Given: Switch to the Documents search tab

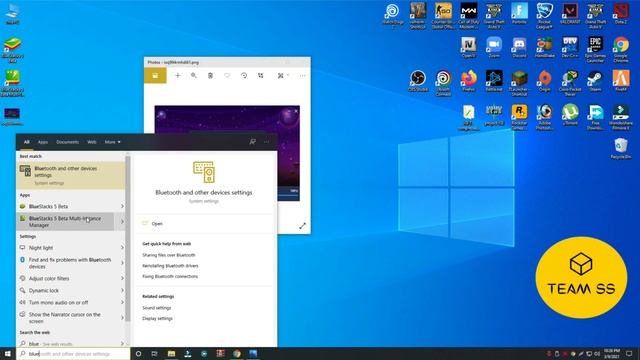Looking at the screenshot, I should pos(67,142).
